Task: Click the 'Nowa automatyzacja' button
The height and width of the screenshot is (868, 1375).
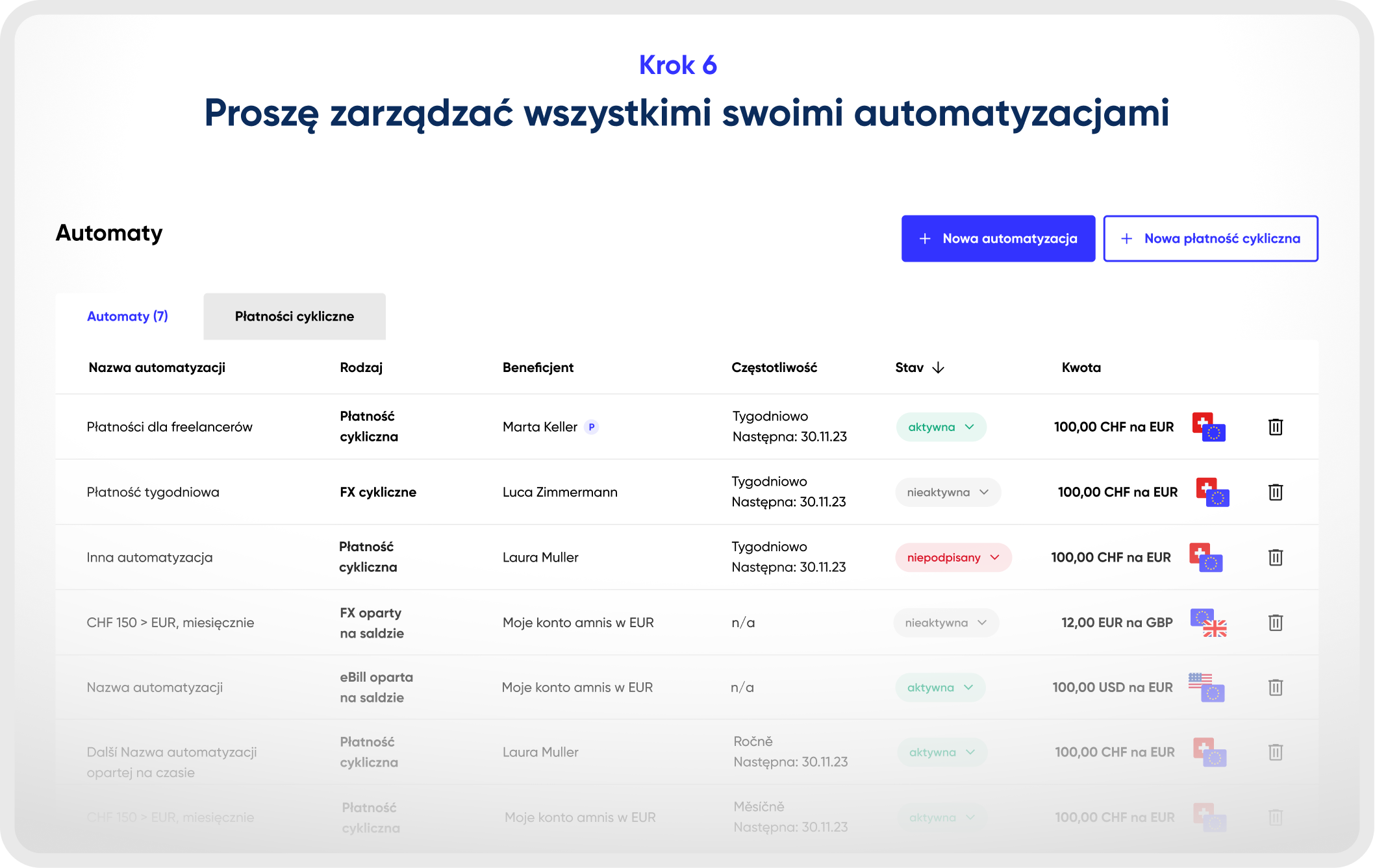Action: (x=998, y=238)
